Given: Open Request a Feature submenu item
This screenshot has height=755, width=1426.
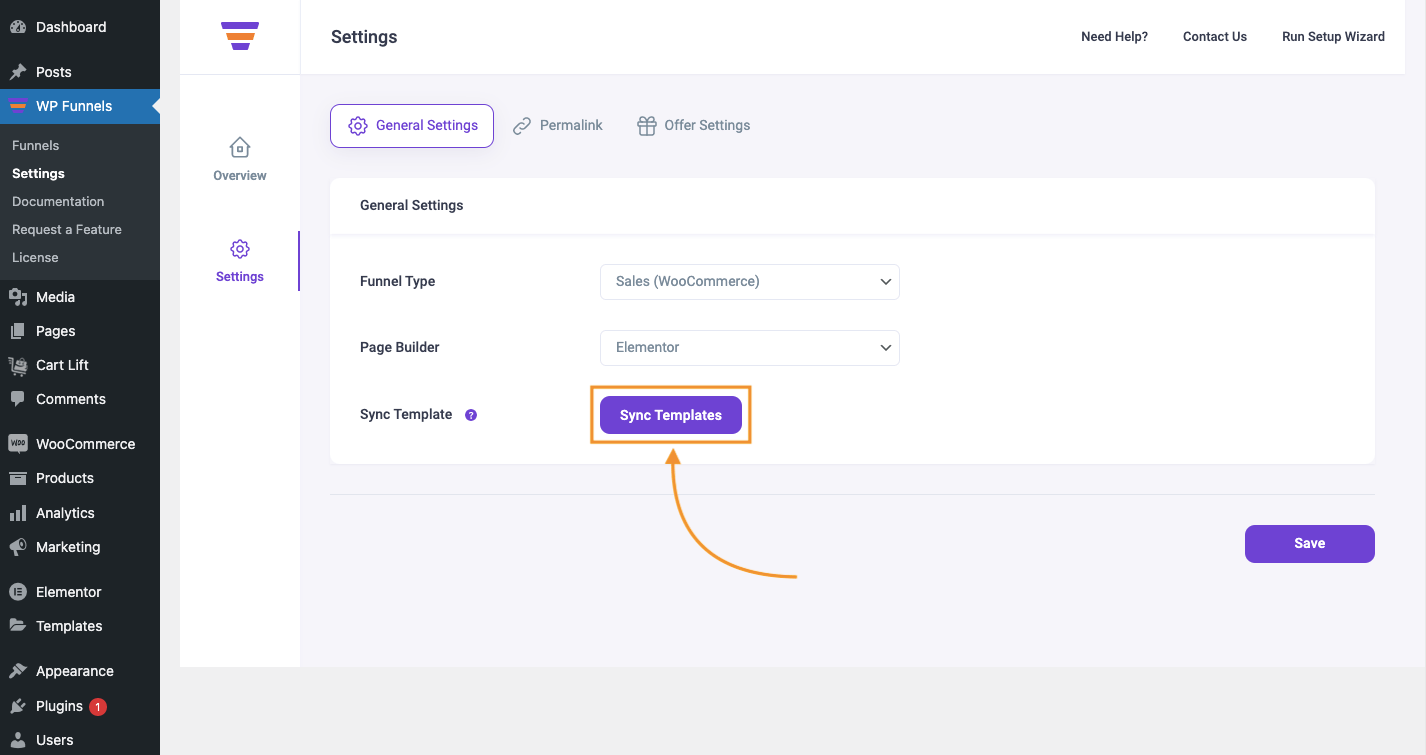Looking at the screenshot, I should tap(67, 229).
